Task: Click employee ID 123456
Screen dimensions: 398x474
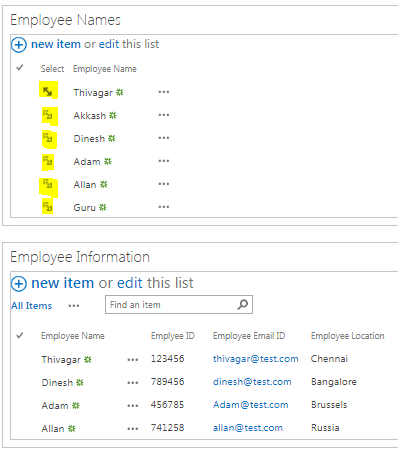Action: [167, 359]
